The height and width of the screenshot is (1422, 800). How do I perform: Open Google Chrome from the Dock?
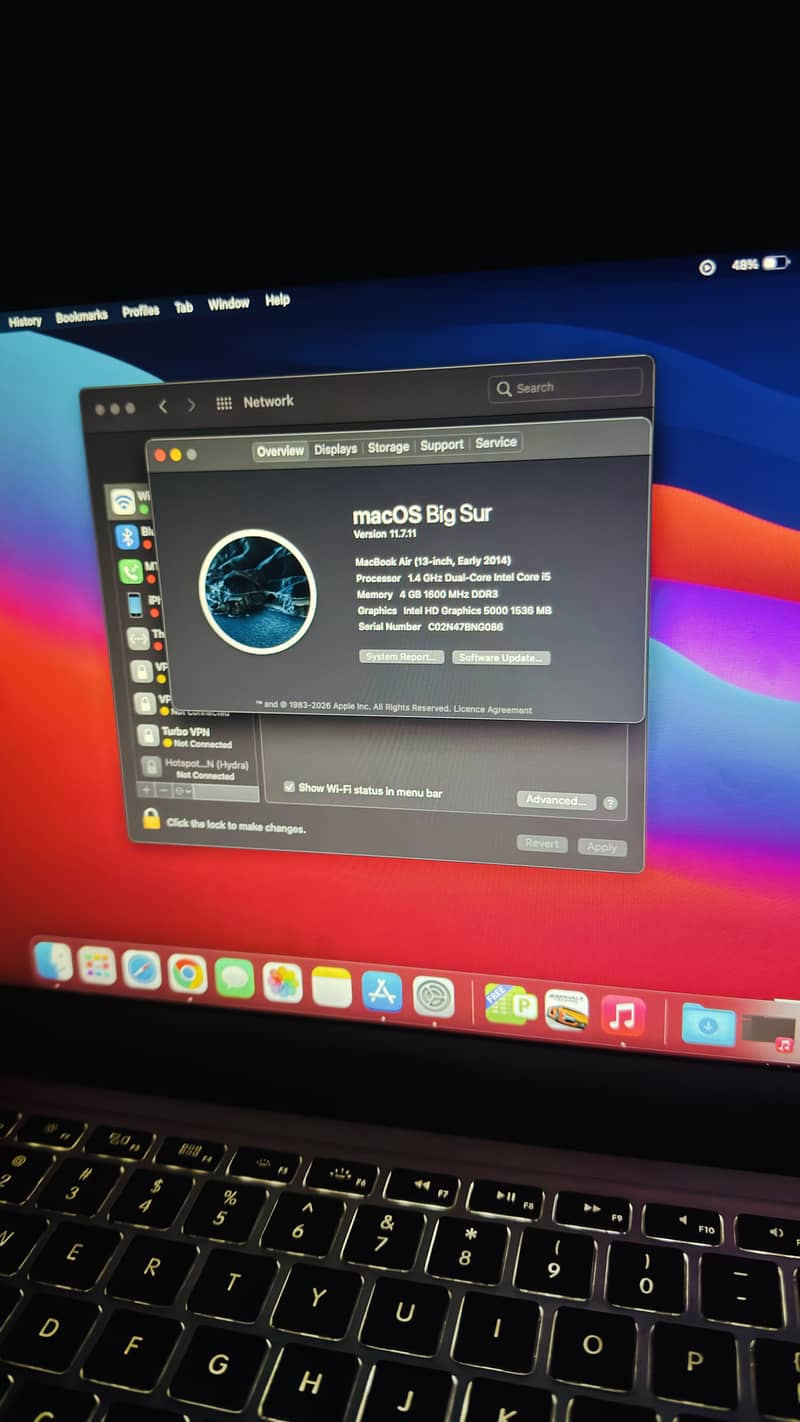point(187,973)
